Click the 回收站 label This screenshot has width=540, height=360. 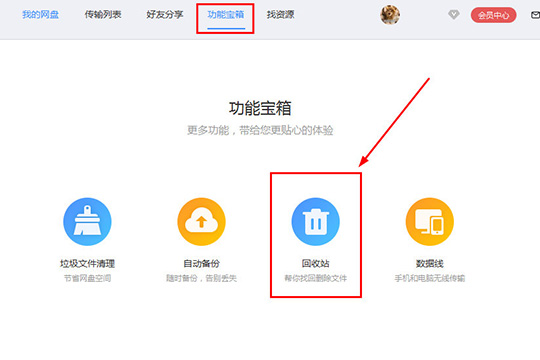click(315, 264)
